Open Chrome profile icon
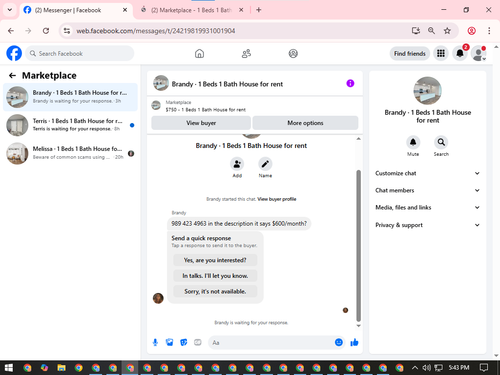Viewport: 500px width, 375px height. (471, 31)
